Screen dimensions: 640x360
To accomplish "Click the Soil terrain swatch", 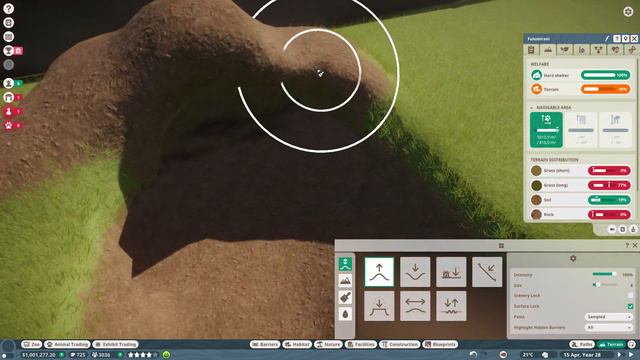I will [x=536, y=200].
